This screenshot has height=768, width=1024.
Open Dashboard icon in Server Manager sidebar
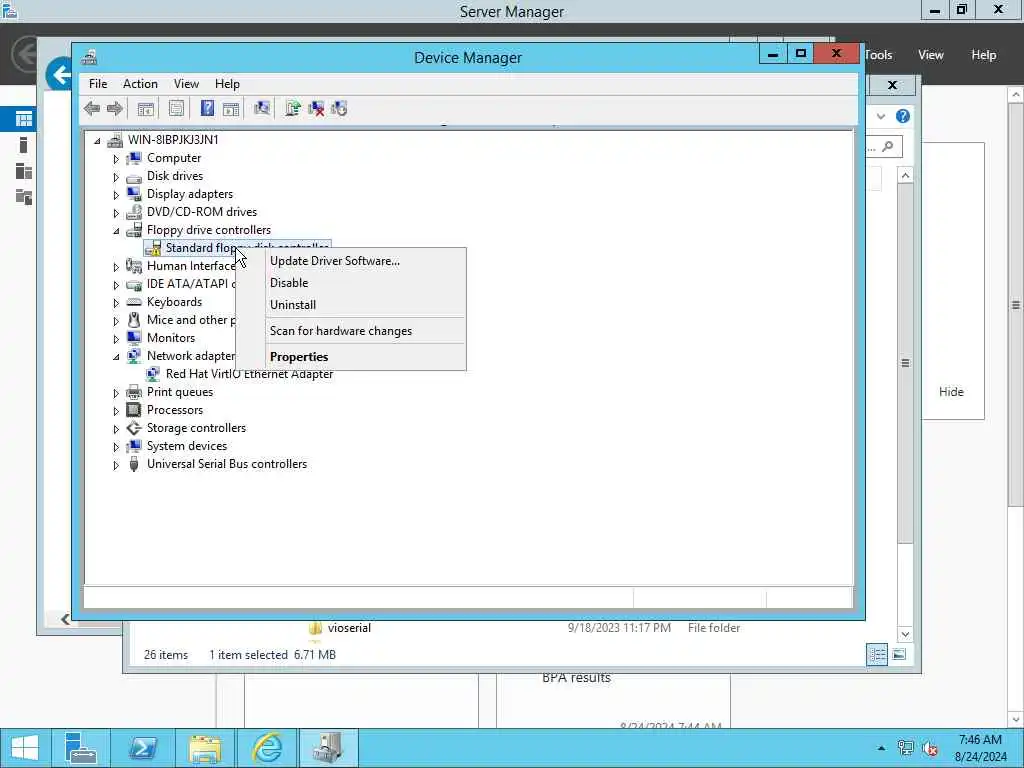pos(24,119)
